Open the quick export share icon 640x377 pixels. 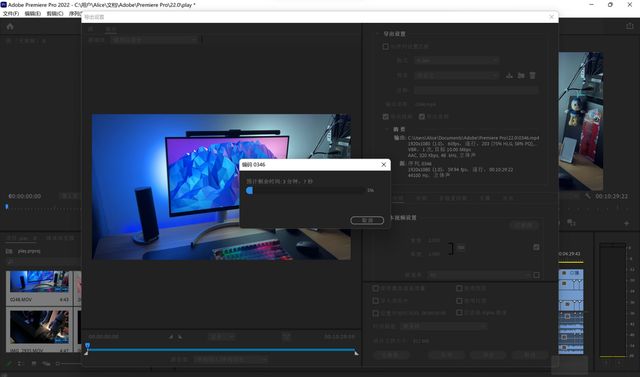click(x=629, y=26)
